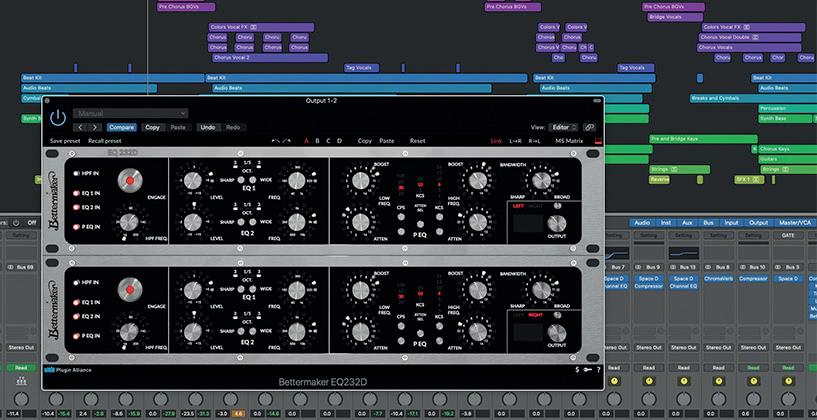This screenshot has width=817, height=420.
Task: Click the link chain icon beside Editor
Action: (589, 127)
